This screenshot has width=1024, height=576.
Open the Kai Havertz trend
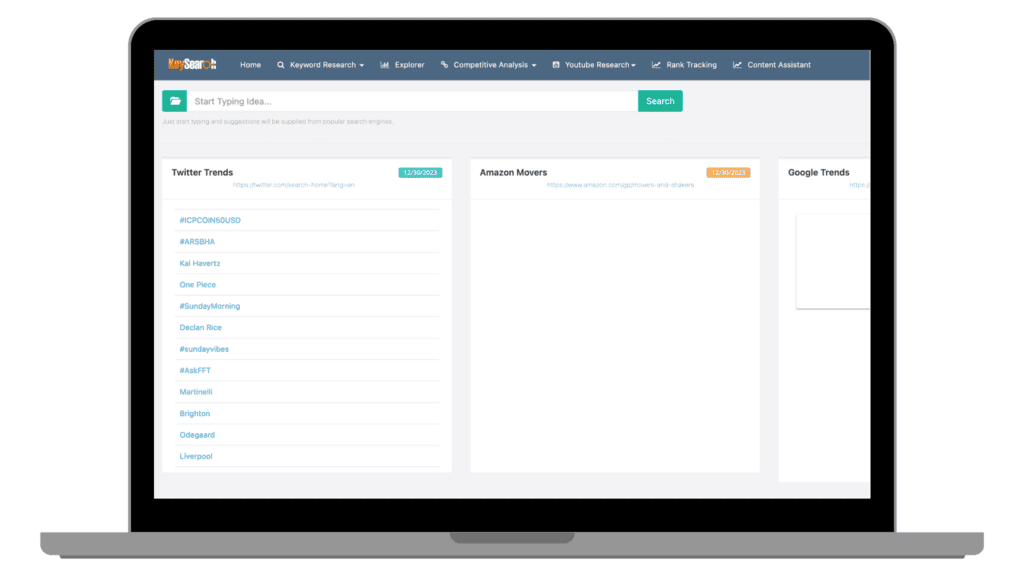(200, 263)
